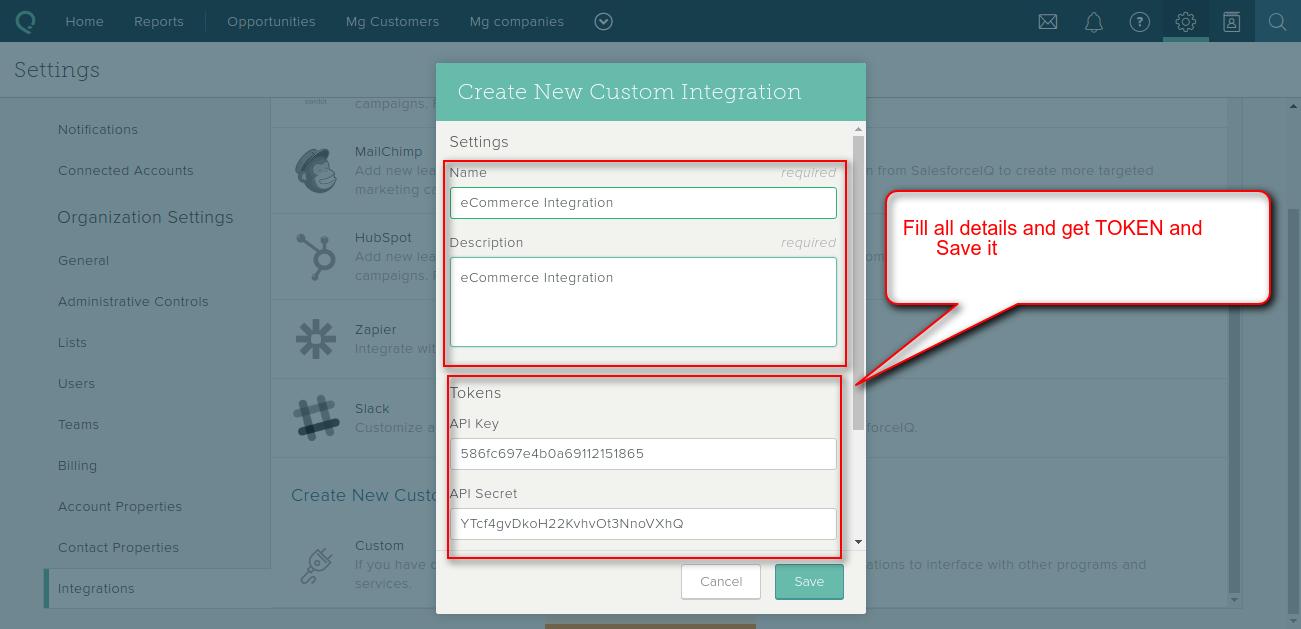The image size is (1301, 629).
Task: Open the Mg Customers tab
Action: 392,21
